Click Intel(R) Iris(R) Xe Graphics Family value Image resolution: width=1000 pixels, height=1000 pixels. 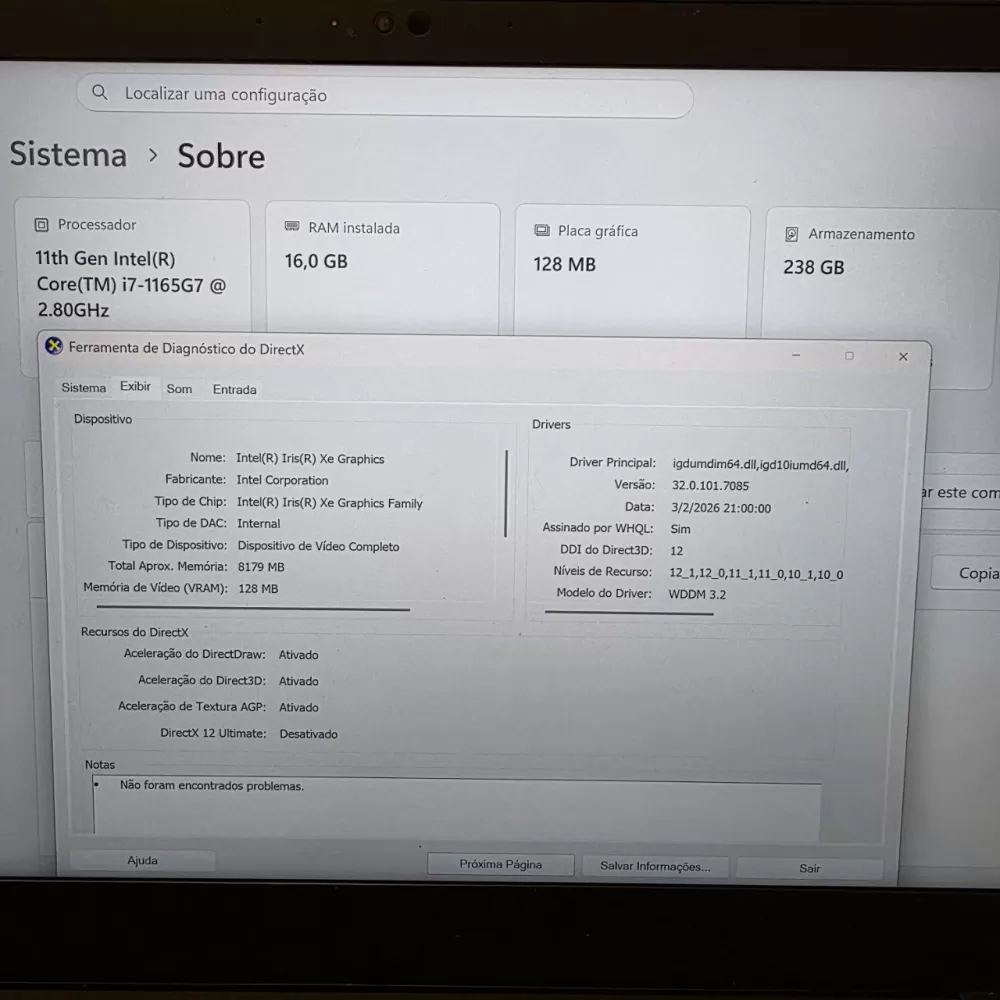(330, 503)
